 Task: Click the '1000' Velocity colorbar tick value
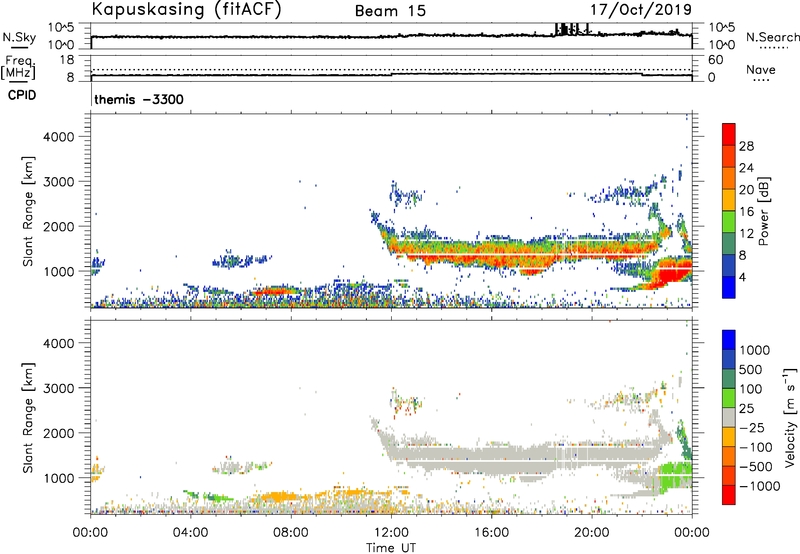pyautogui.click(x=755, y=350)
